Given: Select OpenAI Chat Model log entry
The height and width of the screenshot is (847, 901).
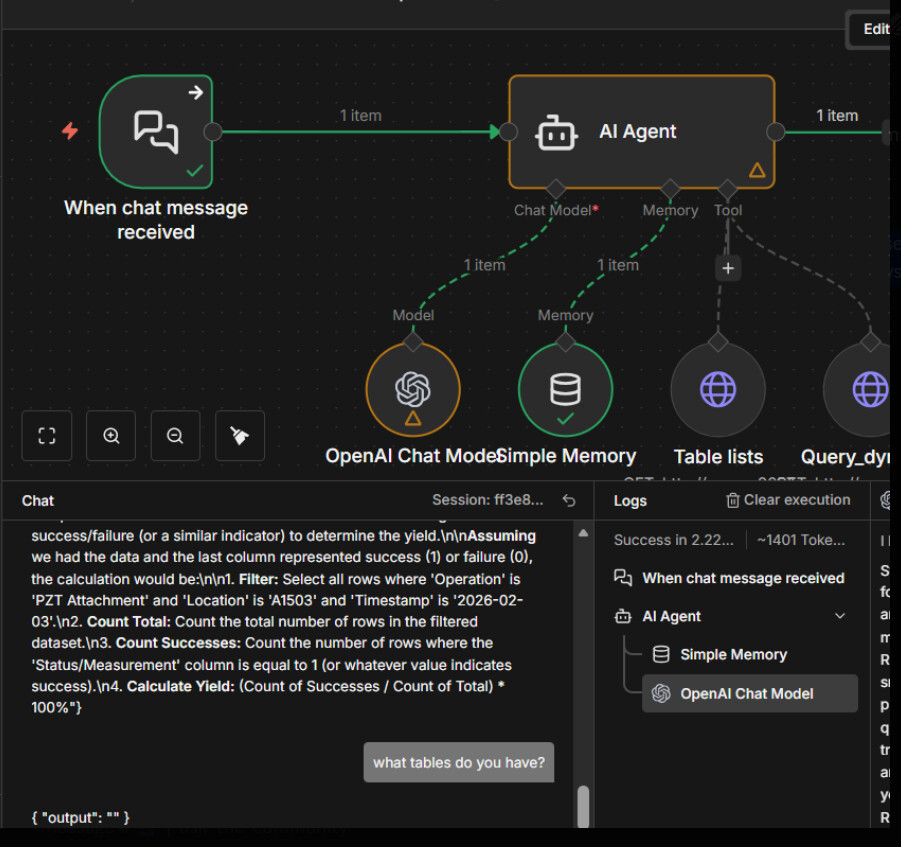Looking at the screenshot, I should pyautogui.click(x=746, y=694).
